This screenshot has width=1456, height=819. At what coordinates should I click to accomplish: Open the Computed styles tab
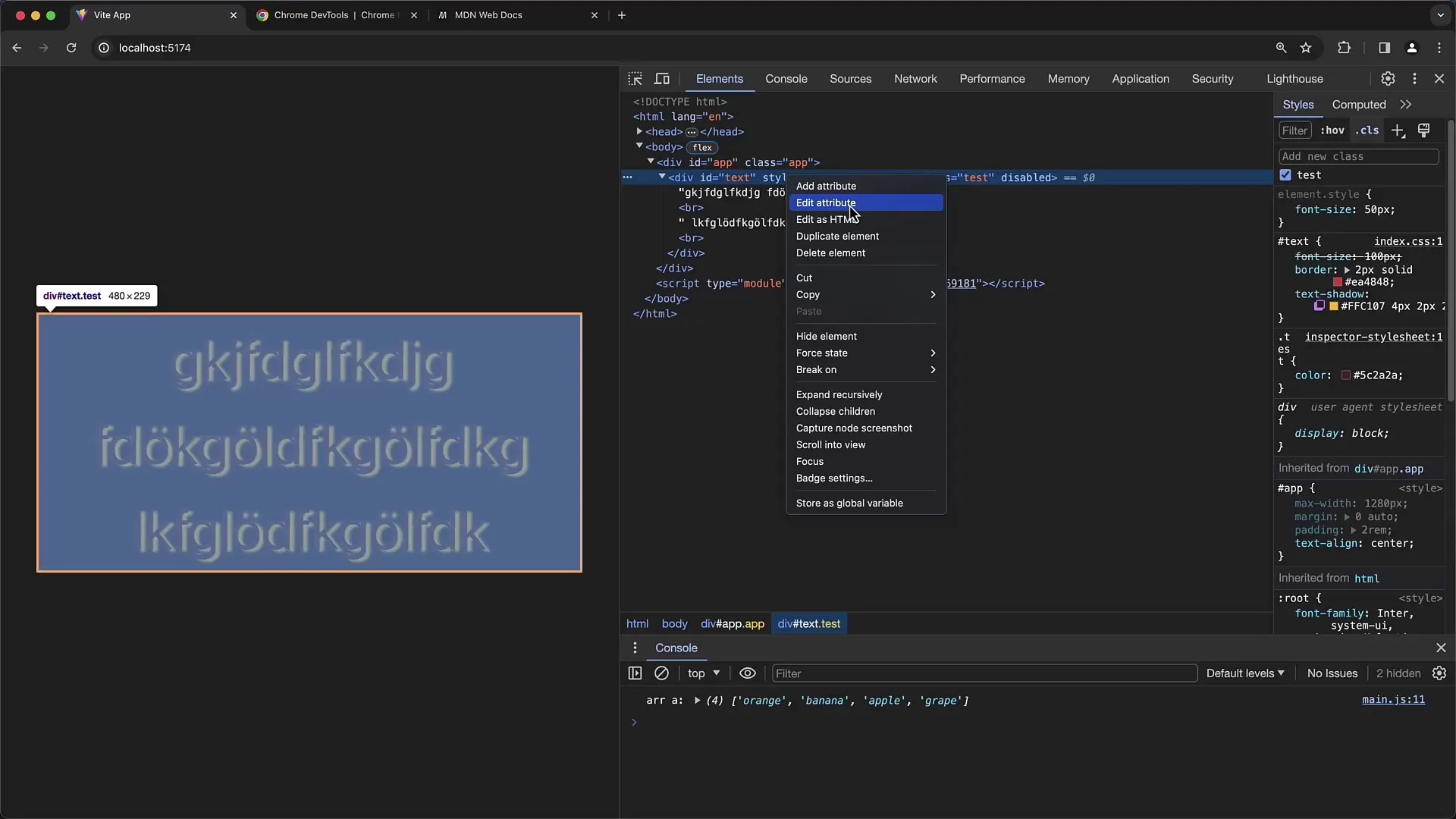coord(1359,105)
